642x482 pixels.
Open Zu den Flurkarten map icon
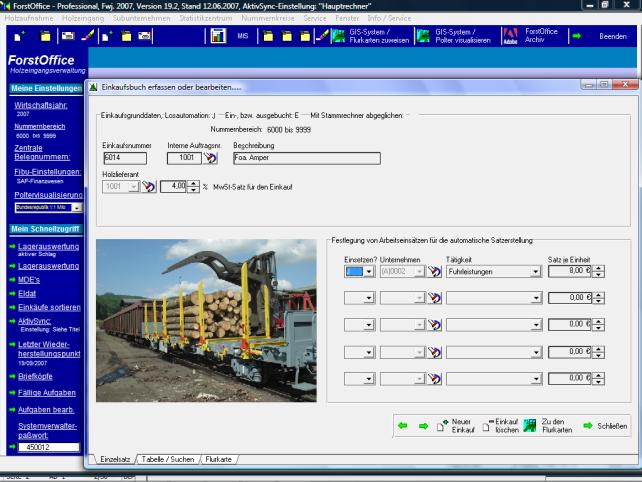tap(530, 426)
